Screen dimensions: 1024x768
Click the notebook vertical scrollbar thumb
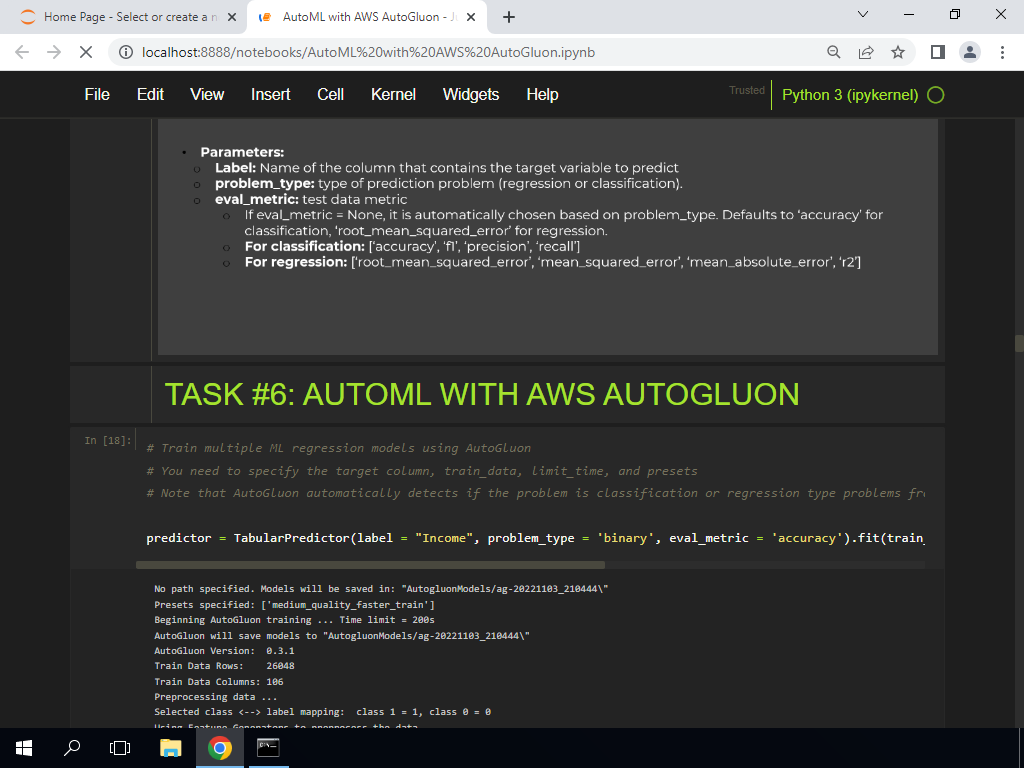(x=1019, y=344)
